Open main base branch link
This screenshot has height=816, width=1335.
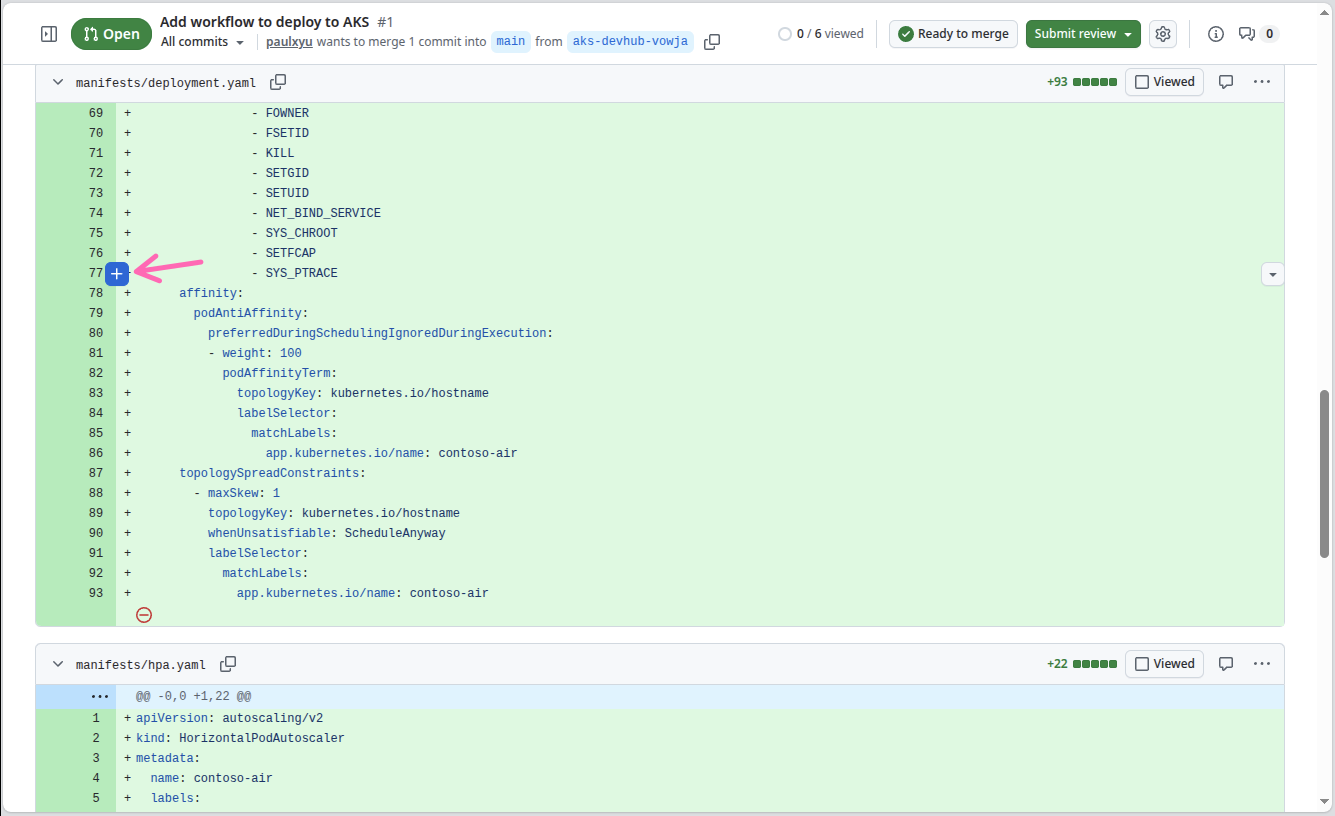[511, 42]
